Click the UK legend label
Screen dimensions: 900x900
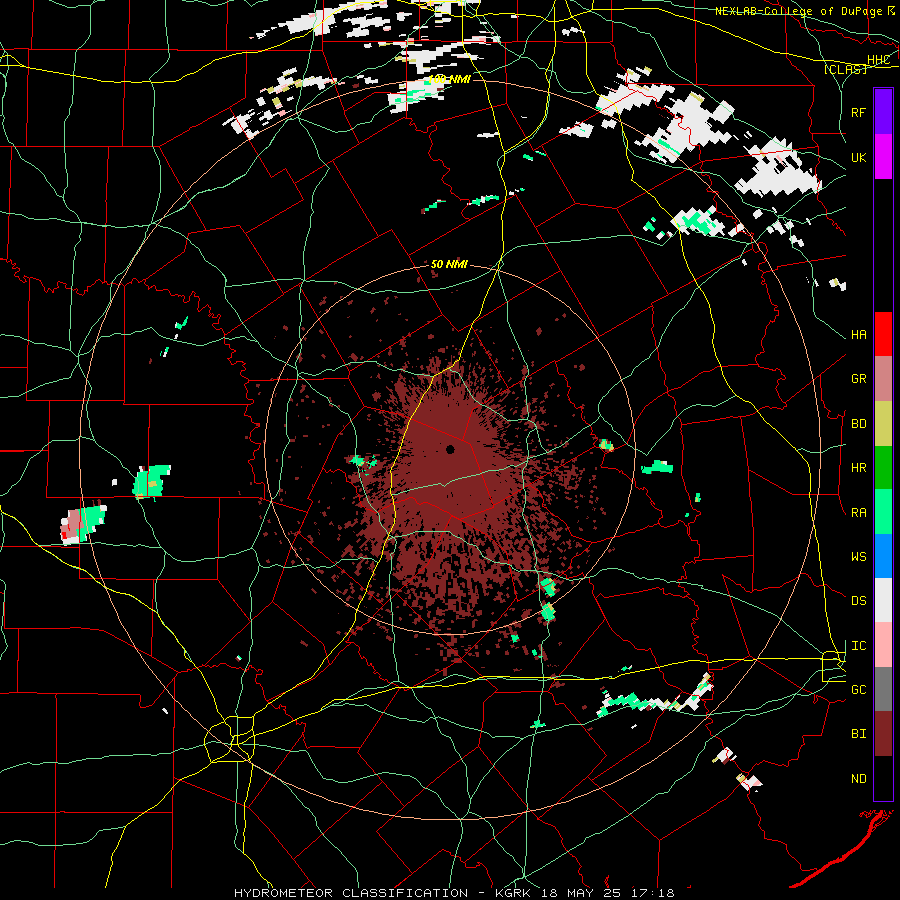[859, 157]
